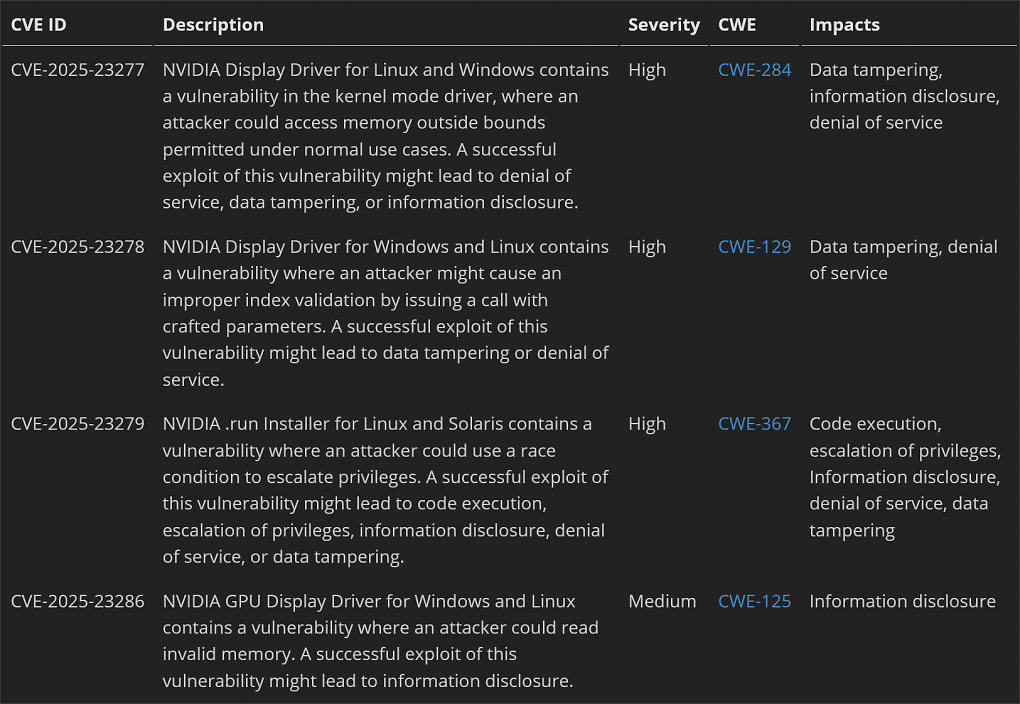
Task: Click the Severity column header
Action: coord(664,25)
